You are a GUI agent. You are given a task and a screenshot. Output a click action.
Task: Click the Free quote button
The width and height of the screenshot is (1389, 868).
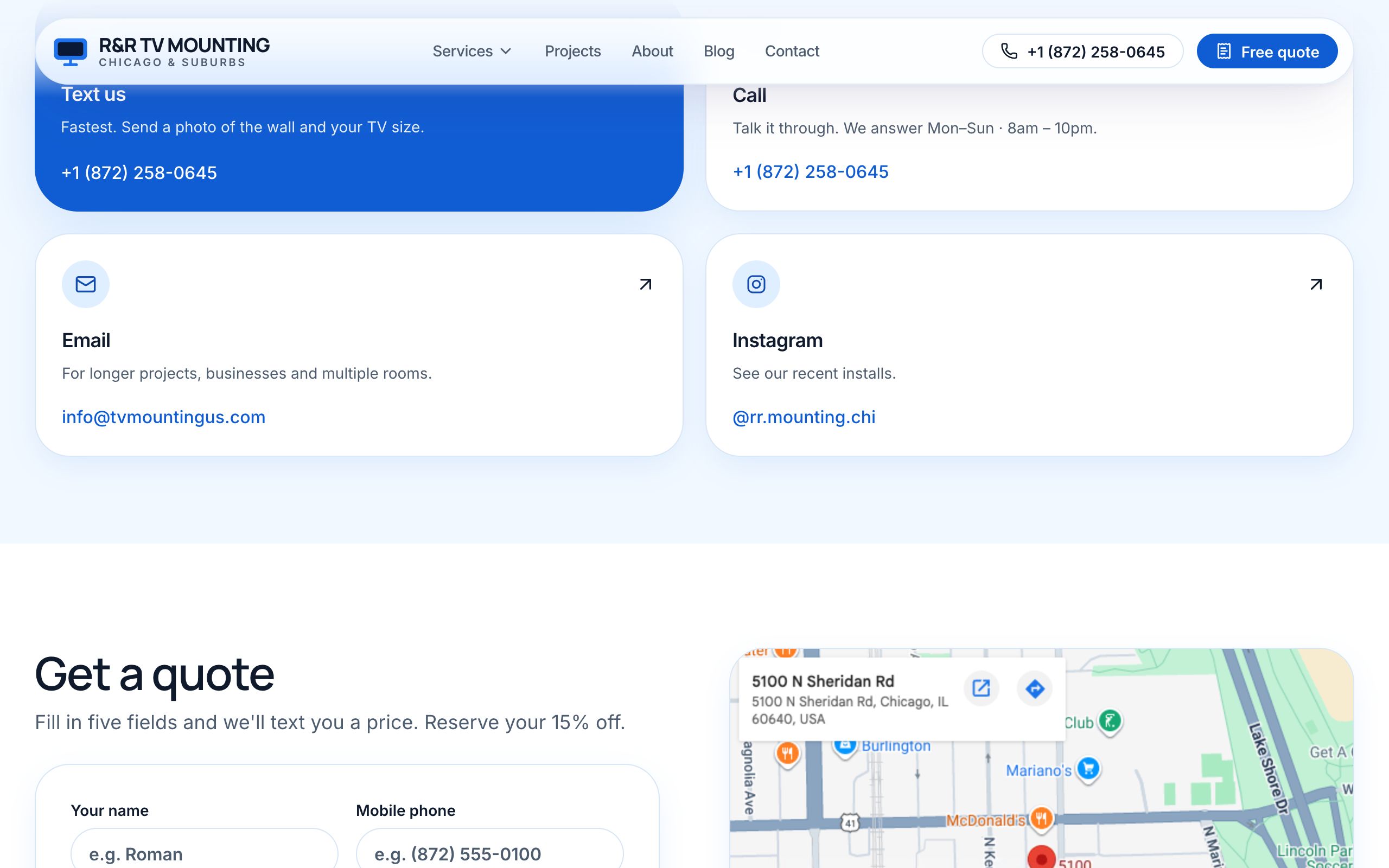[x=1267, y=51]
